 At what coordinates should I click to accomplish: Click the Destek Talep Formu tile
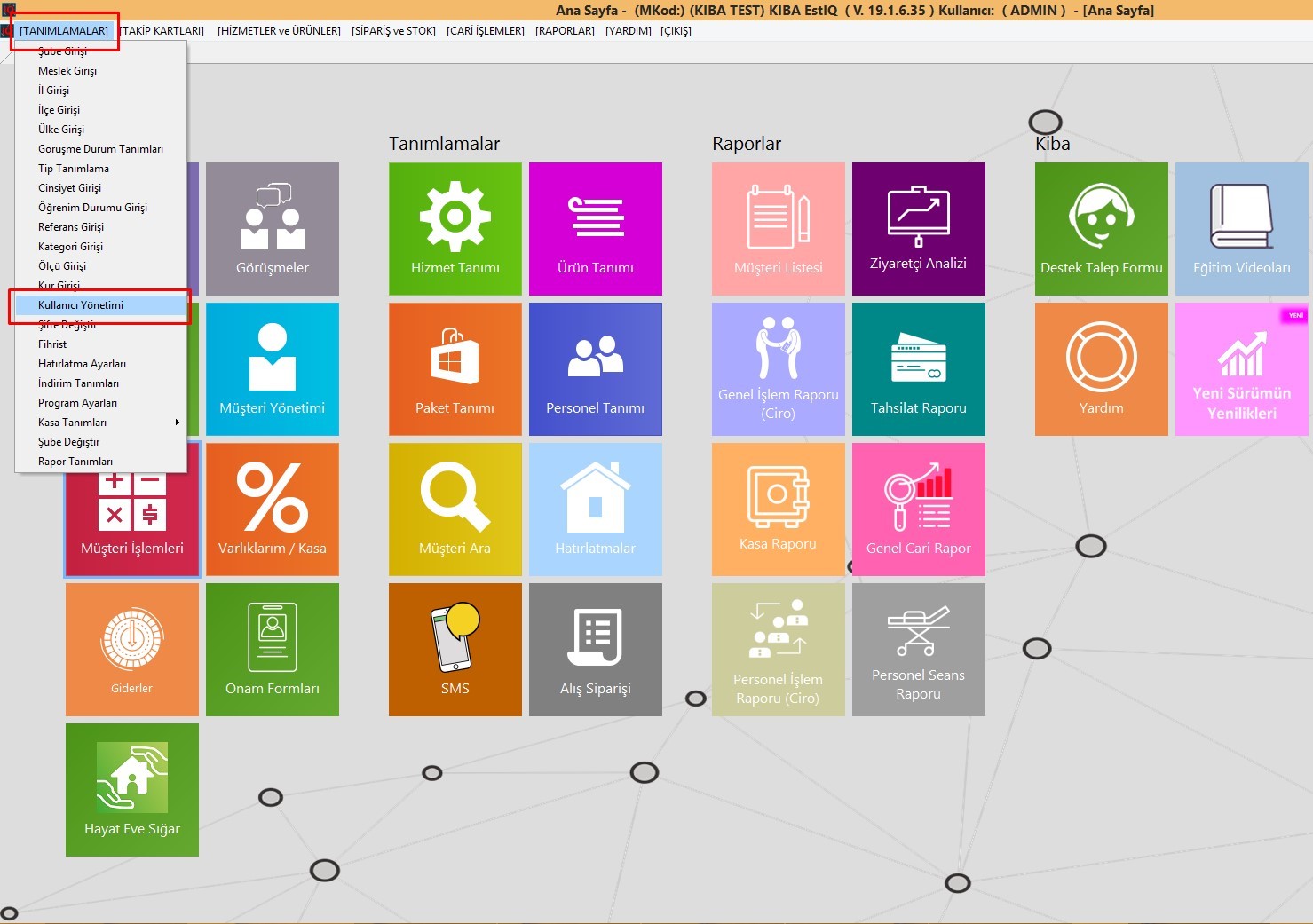coord(1101,228)
